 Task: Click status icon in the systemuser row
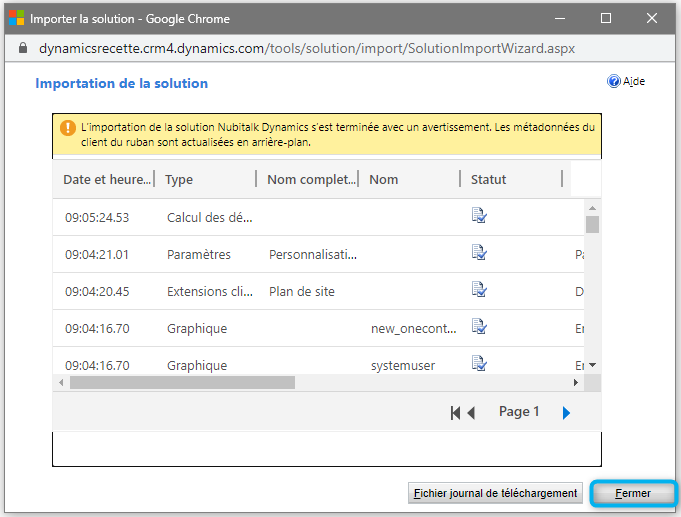coord(479,363)
